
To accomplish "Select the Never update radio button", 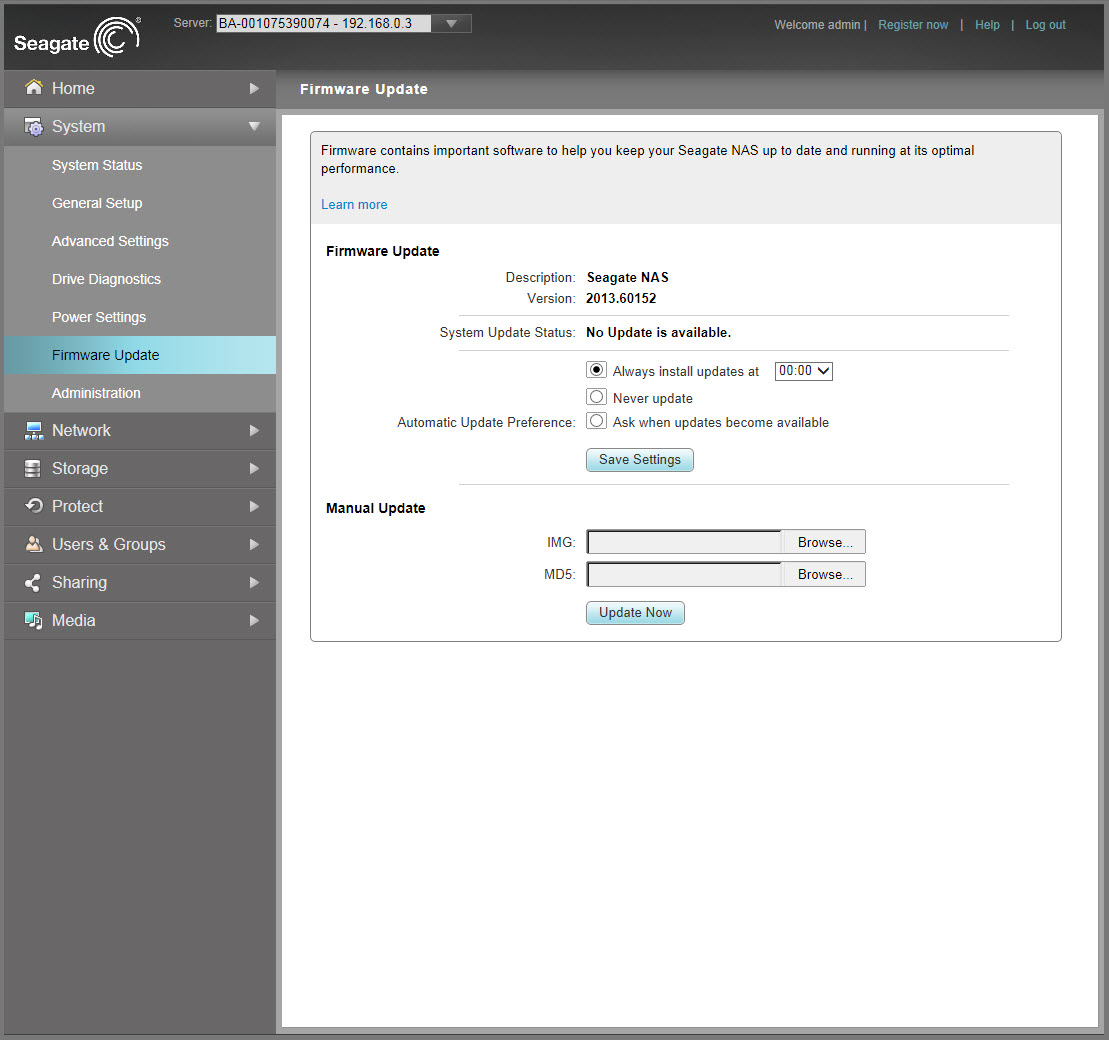I will coord(596,397).
